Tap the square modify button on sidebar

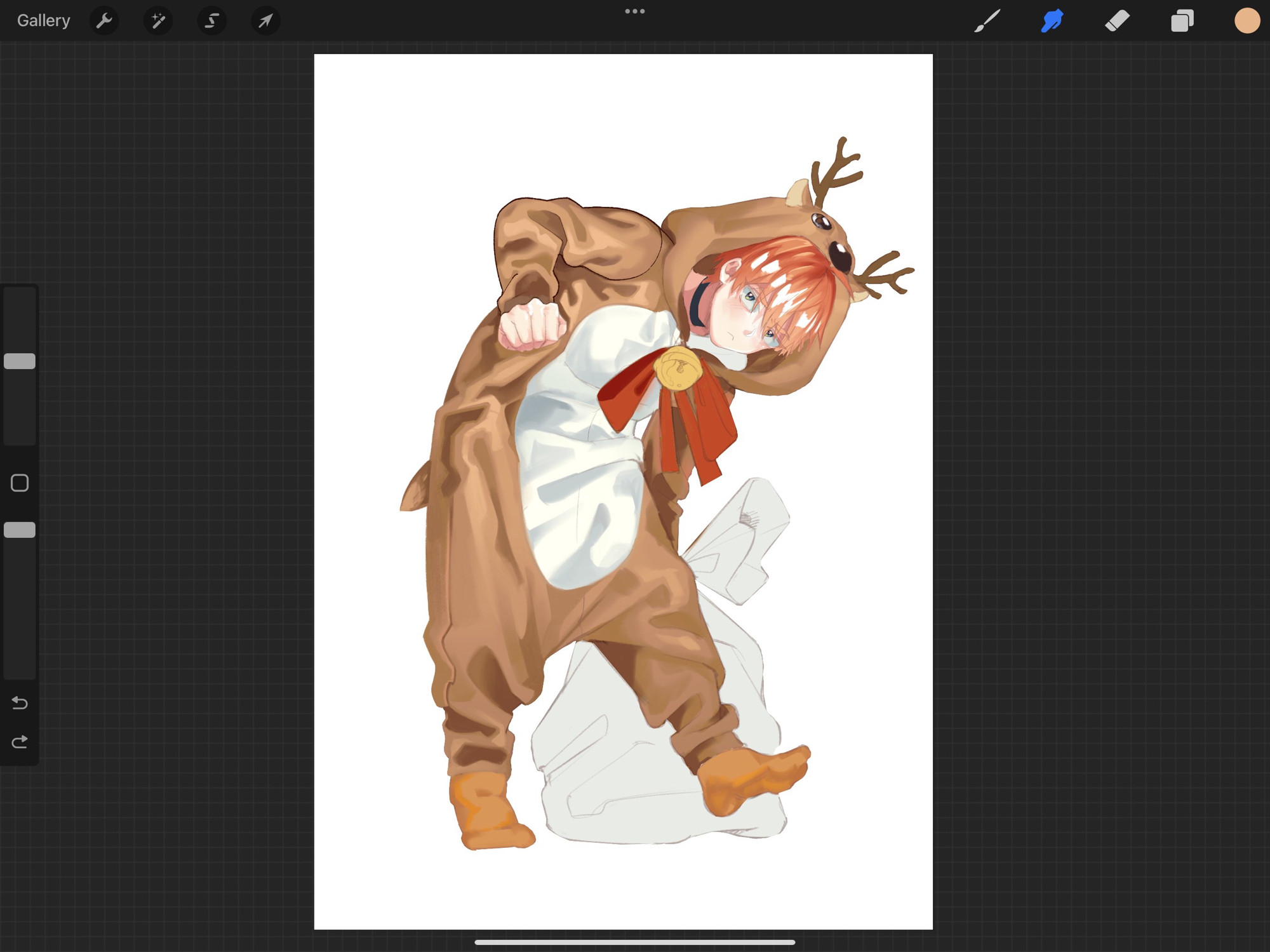[20, 483]
